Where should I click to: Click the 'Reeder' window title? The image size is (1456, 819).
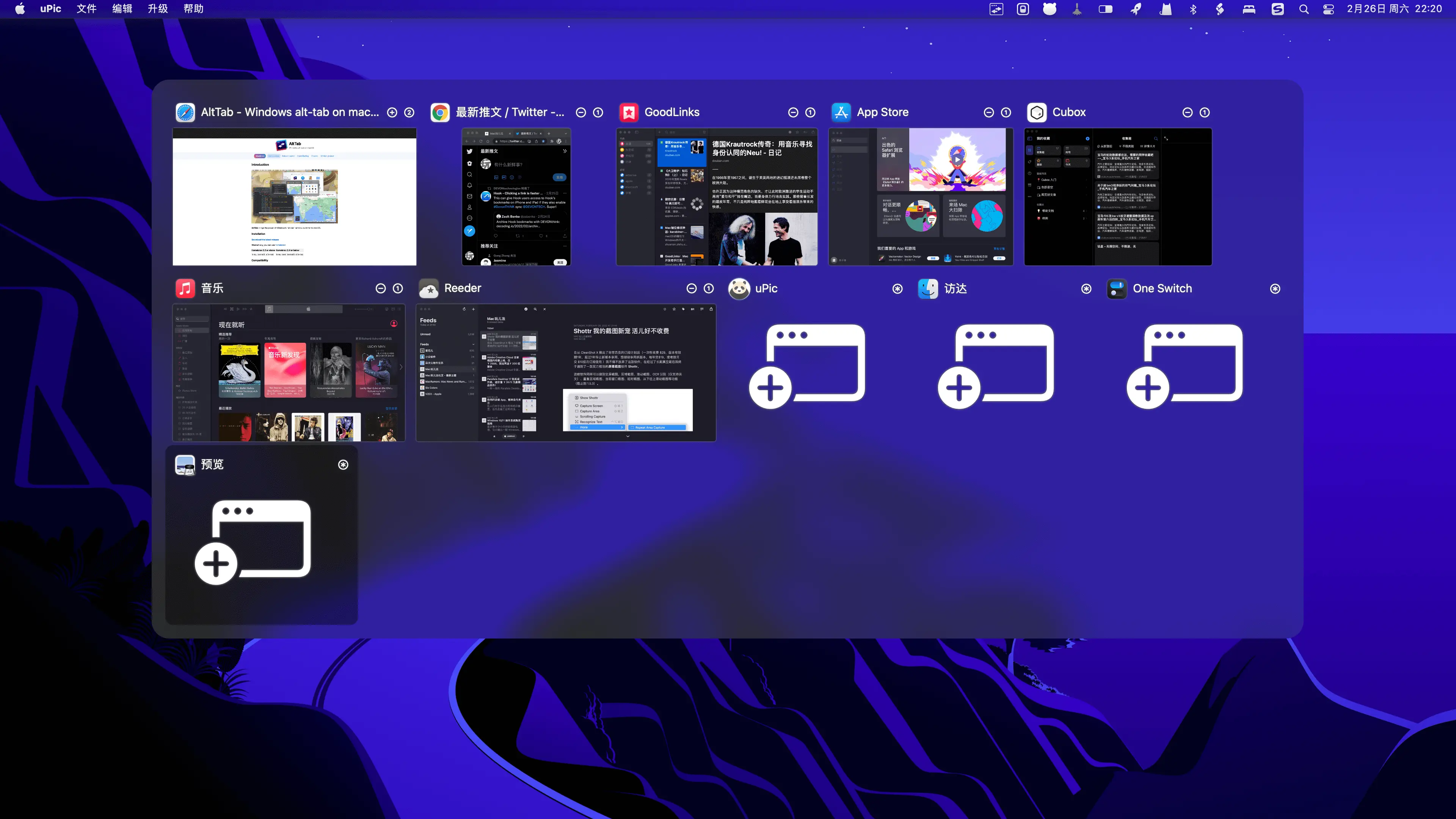click(463, 288)
